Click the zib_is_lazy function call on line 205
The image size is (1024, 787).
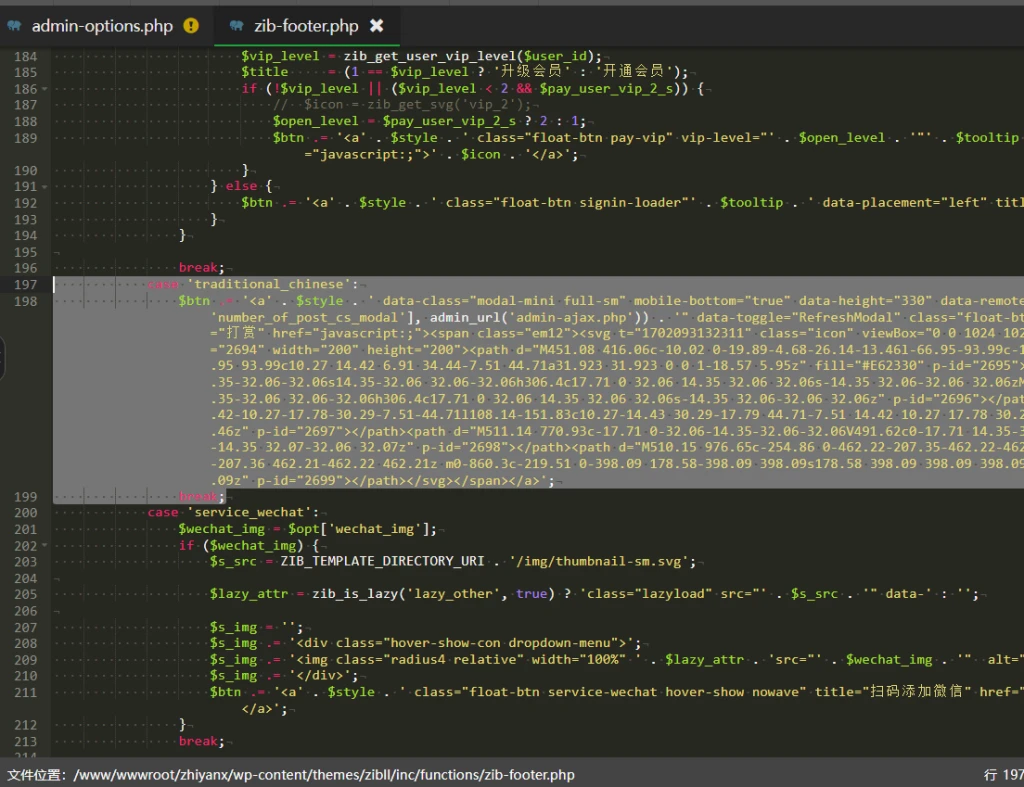pyautogui.click(x=433, y=594)
